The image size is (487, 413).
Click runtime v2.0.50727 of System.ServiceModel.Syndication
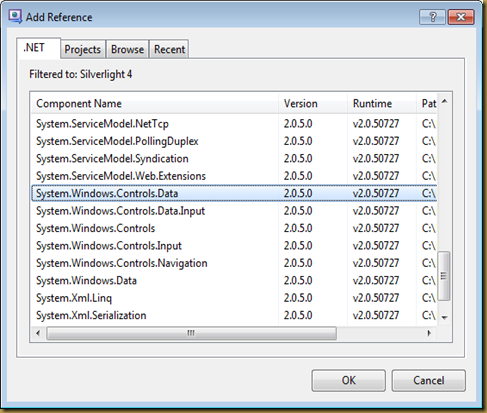coord(376,158)
